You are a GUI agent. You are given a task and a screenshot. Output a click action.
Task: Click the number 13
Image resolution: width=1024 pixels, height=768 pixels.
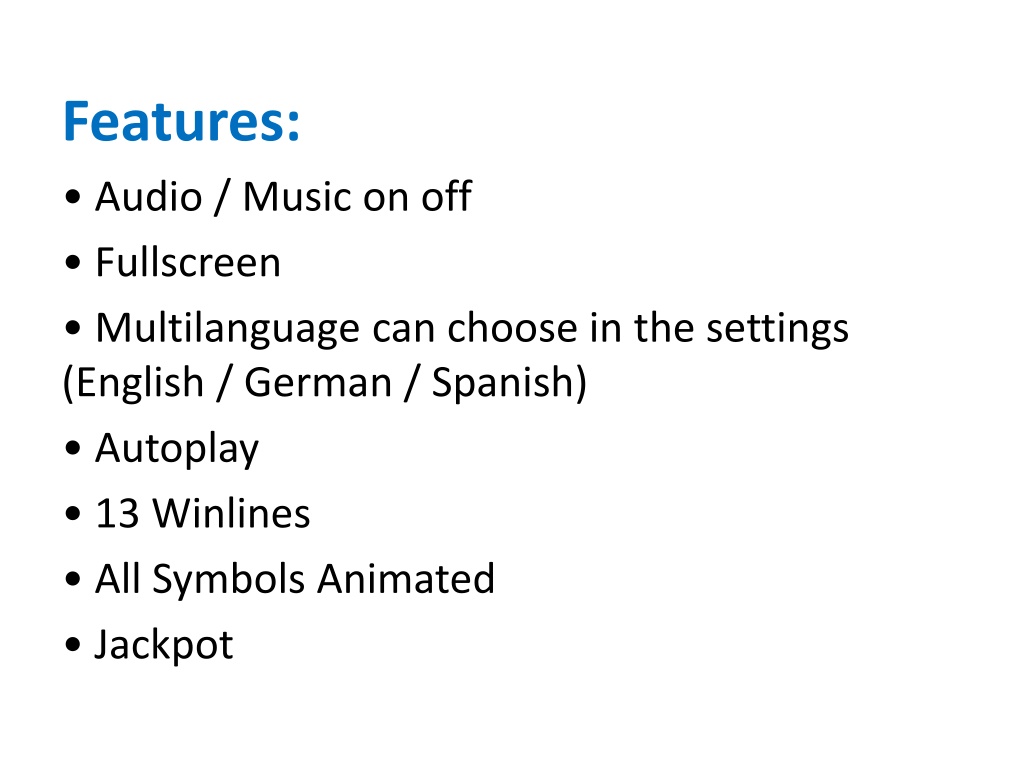pyautogui.click(x=118, y=513)
